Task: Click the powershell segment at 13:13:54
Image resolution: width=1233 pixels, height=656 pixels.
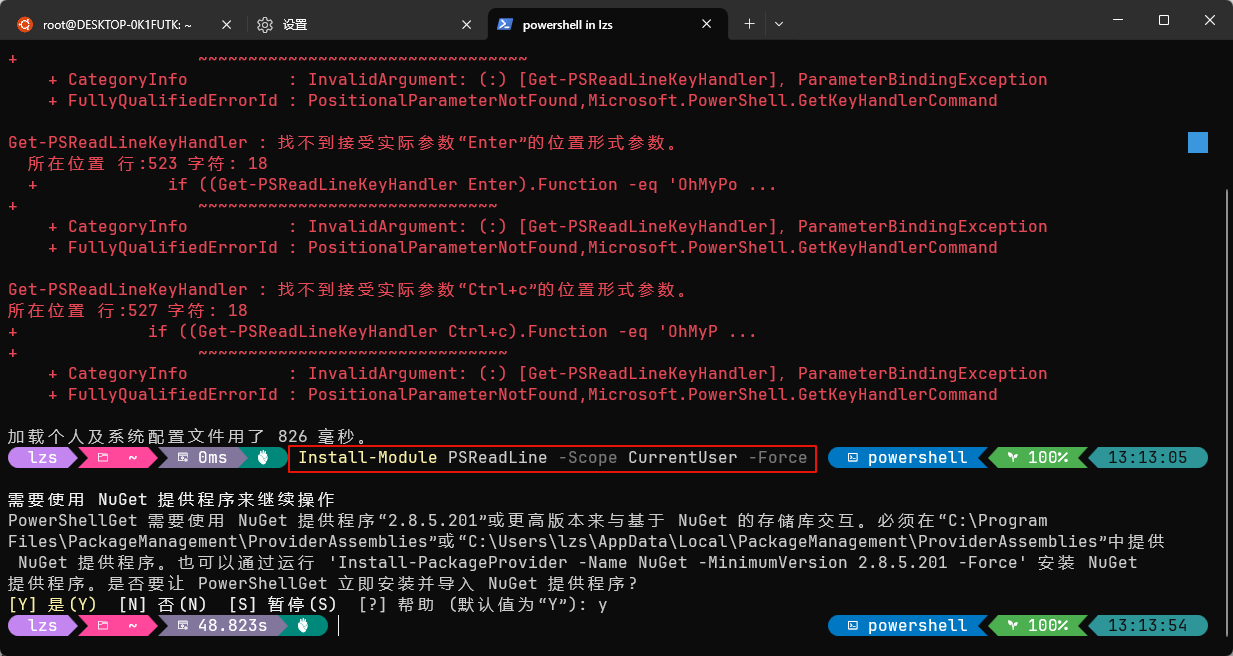Action: pyautogui.click(x=908, y=626)
